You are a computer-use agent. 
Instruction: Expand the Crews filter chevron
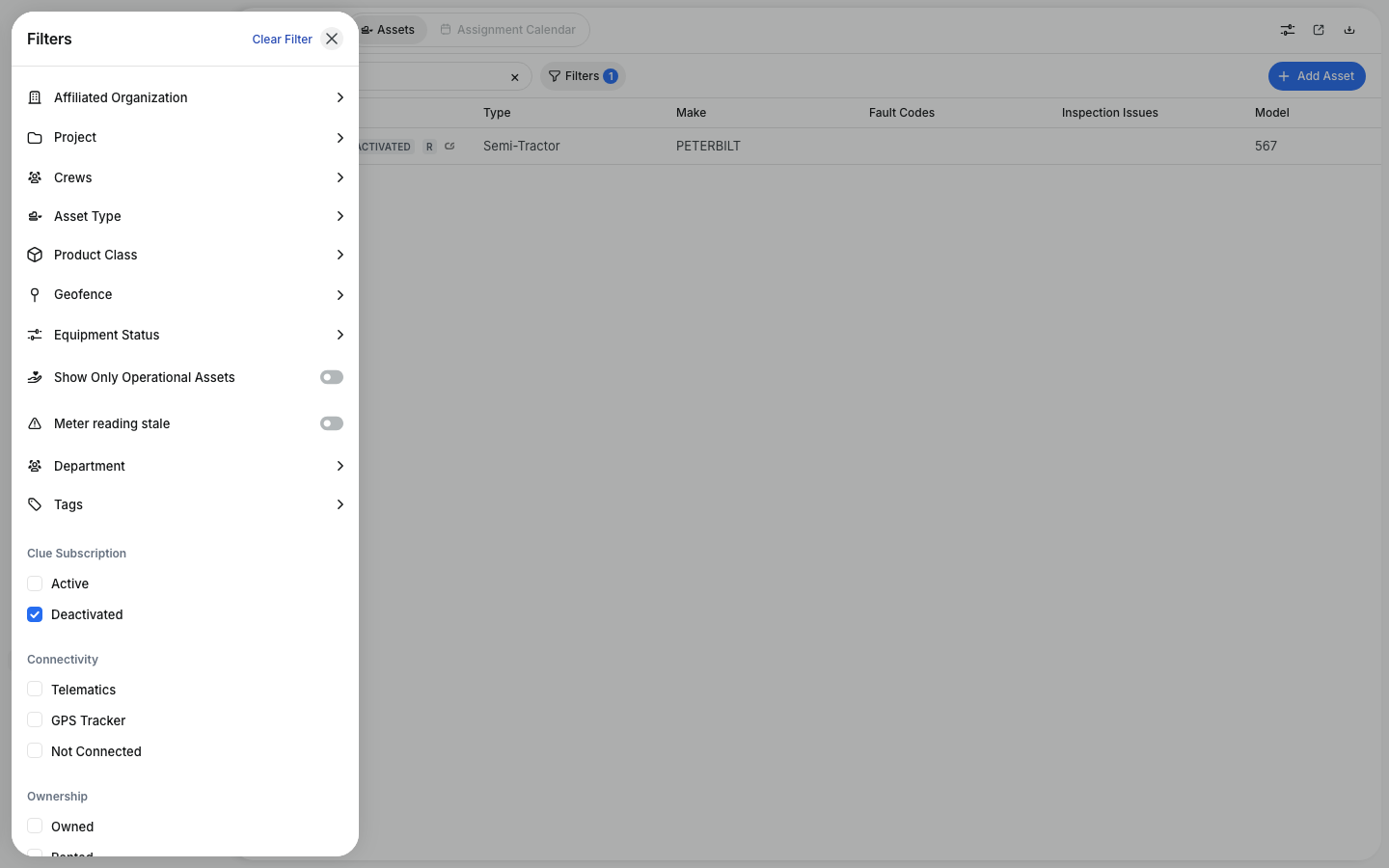pyautogui.click(x=340, y=177)
